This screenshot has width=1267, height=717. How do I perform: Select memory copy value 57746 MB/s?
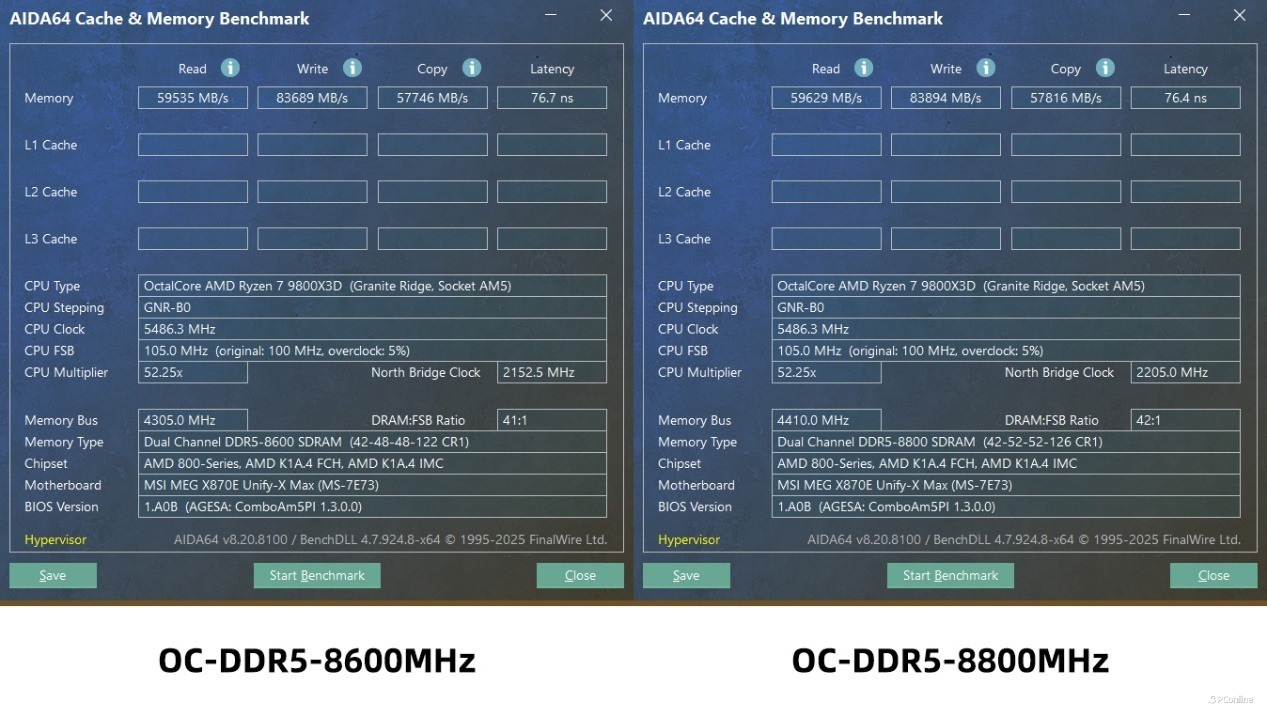pos(433,98)
